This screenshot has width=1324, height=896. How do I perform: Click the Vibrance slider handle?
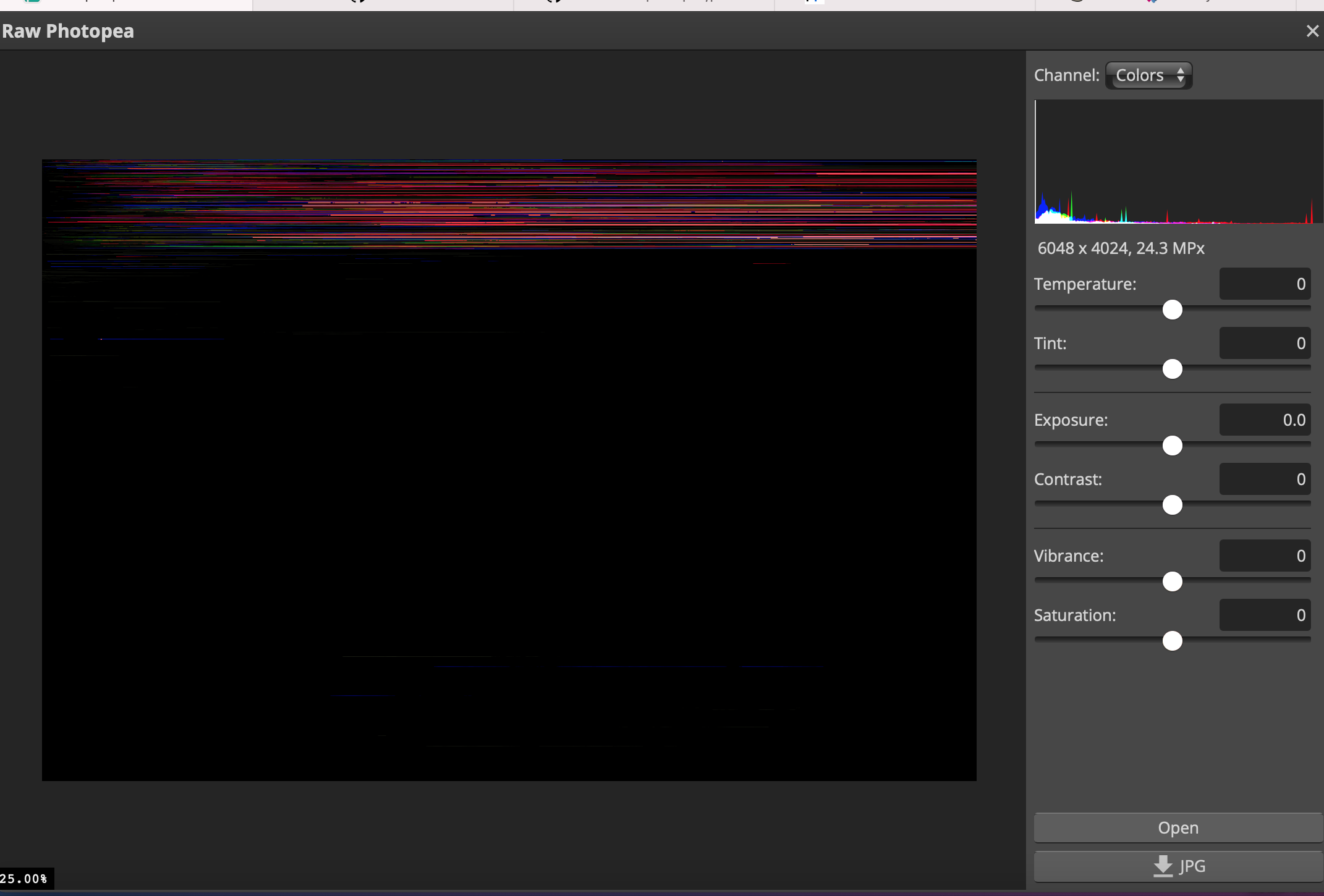tap(1171, 581)
